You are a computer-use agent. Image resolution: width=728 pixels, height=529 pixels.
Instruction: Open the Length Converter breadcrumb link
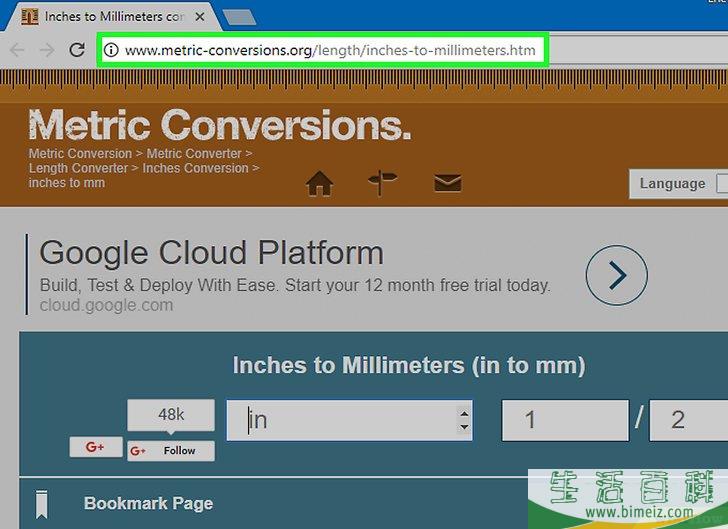pos(78,168)
